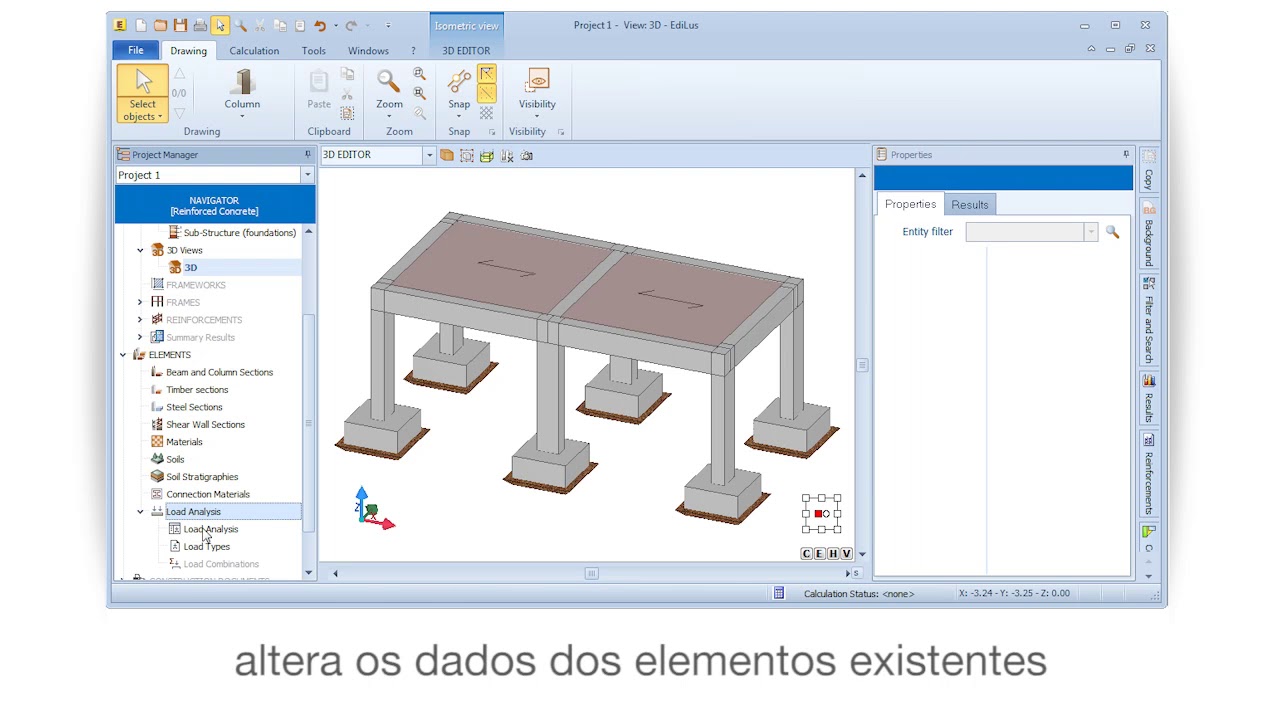Screen dimensions: 1280x720
Task: Open the Background side tab
Action: click(1149, 235)
